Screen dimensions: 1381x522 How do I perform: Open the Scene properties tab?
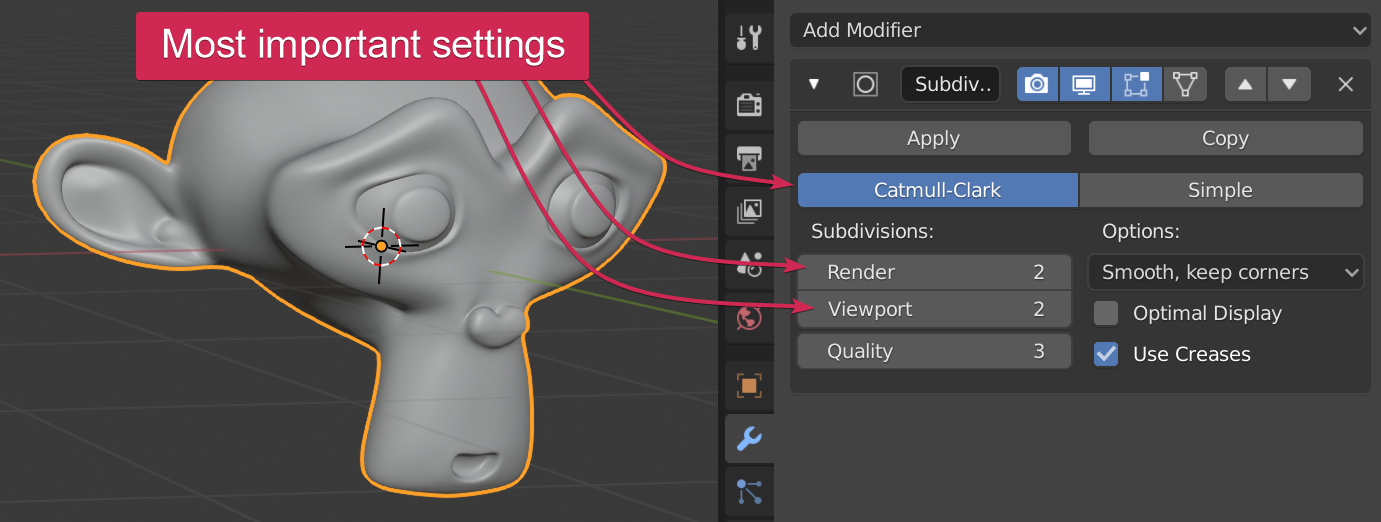click(x=749, y=264)
